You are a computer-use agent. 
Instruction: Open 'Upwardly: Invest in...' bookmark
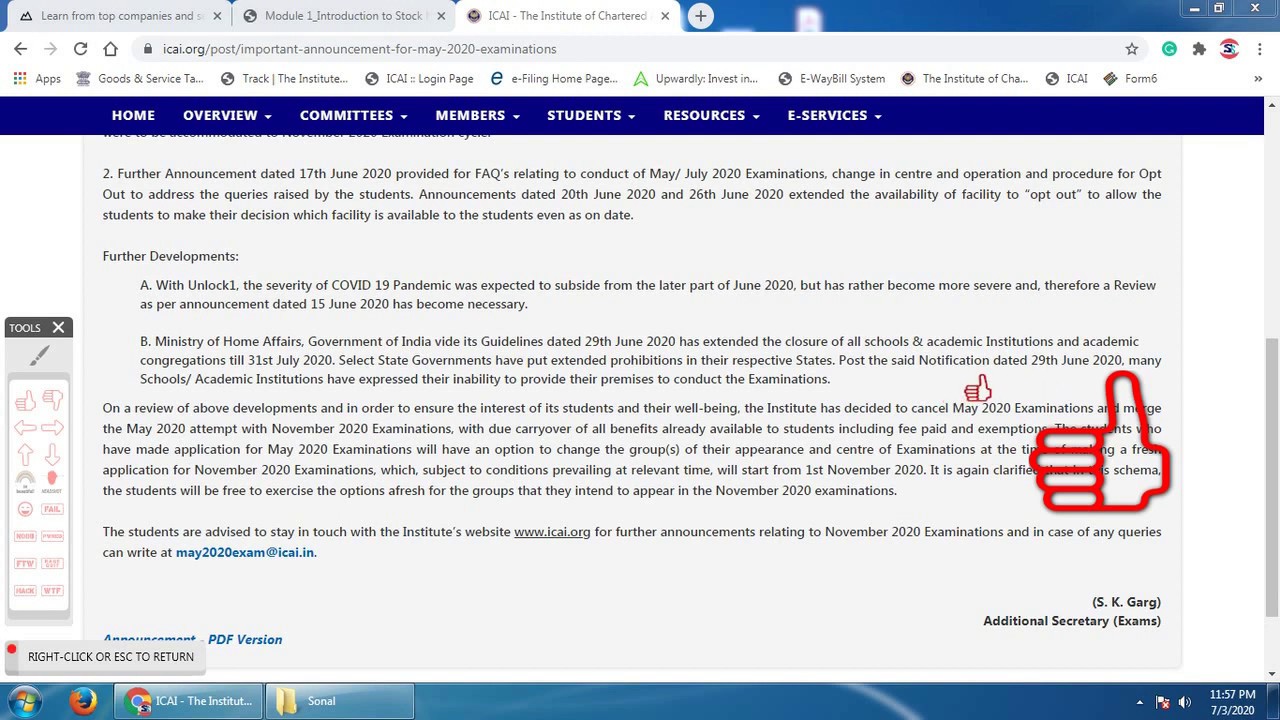pyautogui.click(x=695, y=78)
